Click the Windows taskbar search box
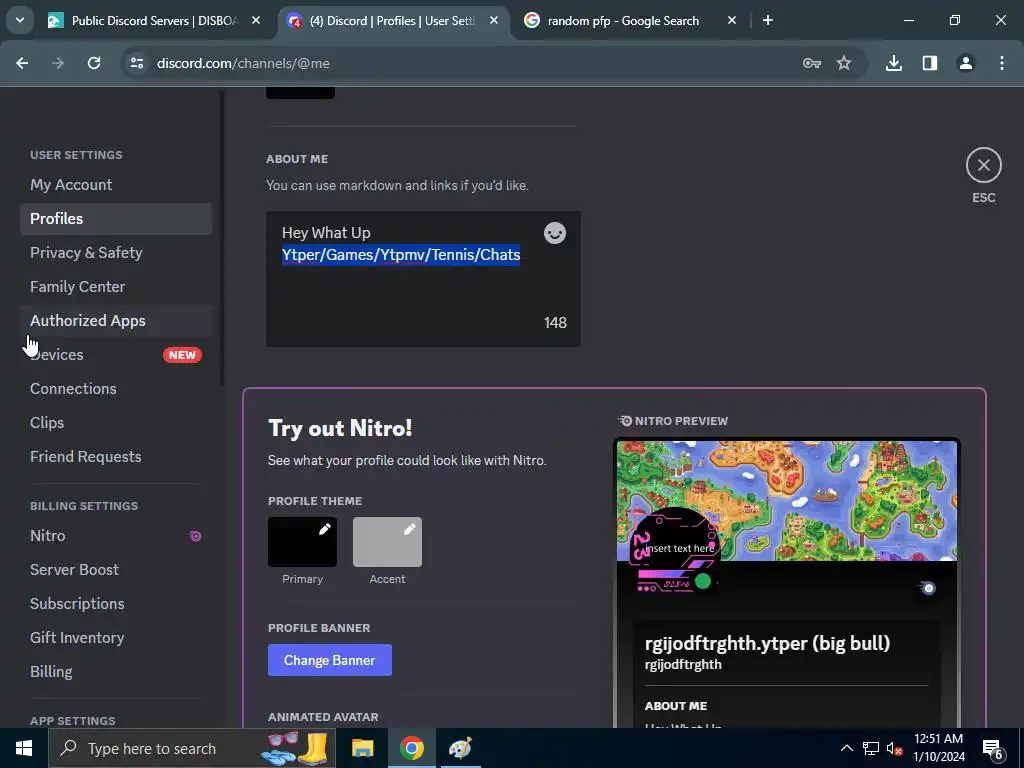 coord(192,748)
